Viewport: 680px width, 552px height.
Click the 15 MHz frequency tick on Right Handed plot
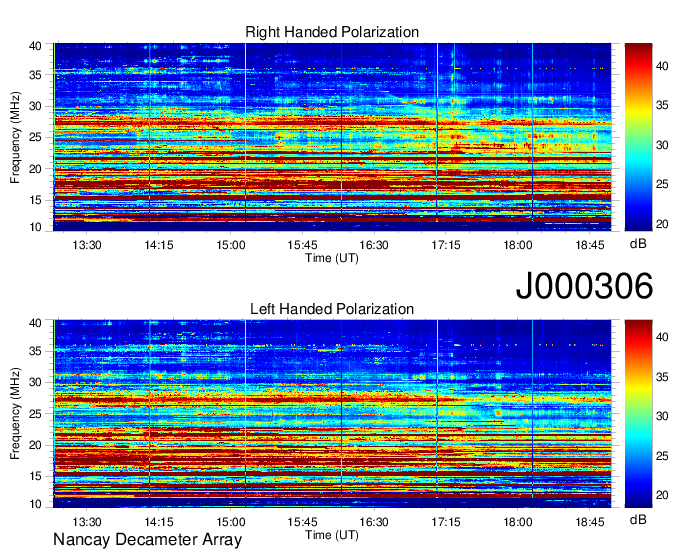(x=35, y=200)
